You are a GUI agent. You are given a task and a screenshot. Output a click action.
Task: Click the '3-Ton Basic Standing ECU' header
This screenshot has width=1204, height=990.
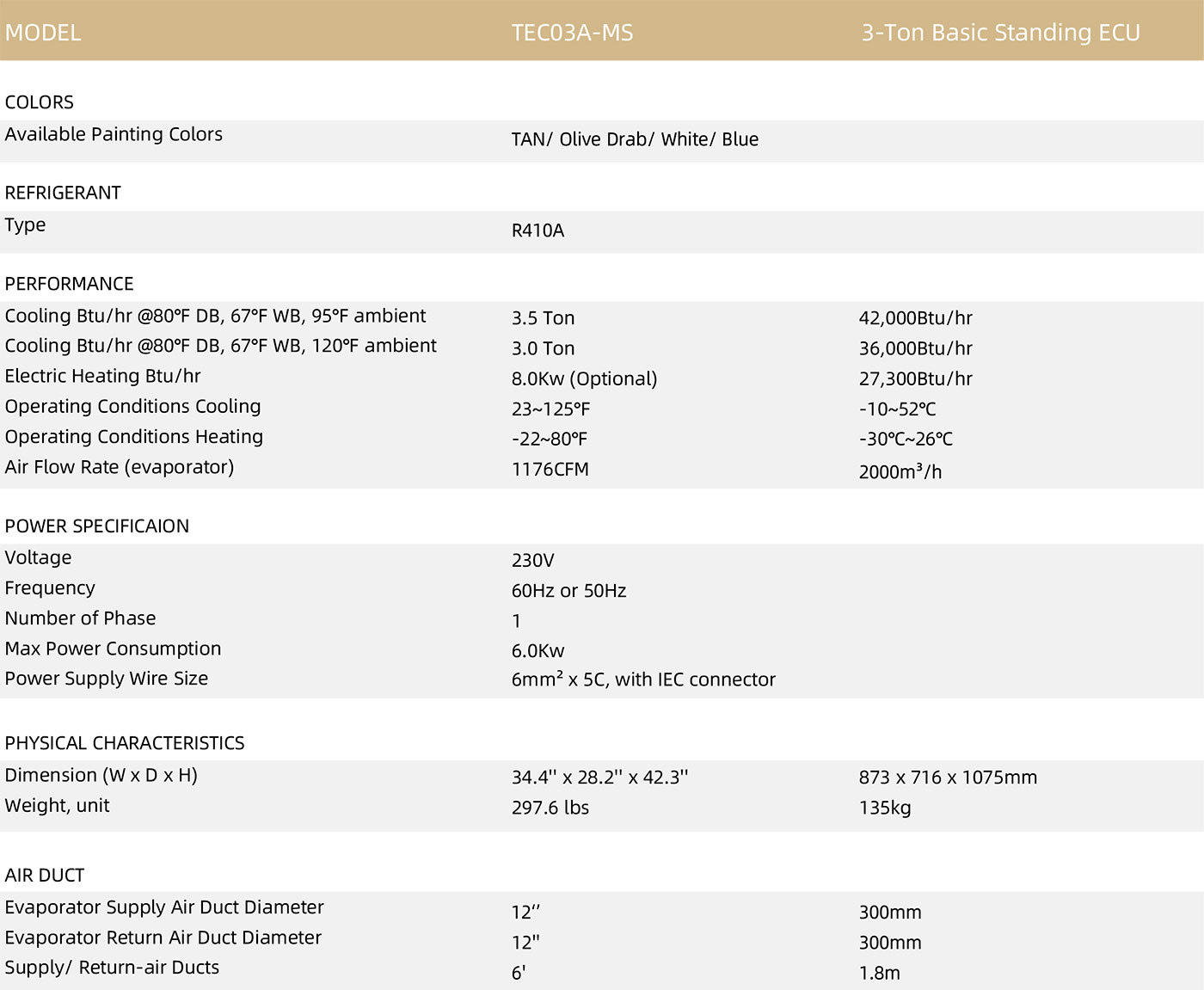pos(1001,33)
